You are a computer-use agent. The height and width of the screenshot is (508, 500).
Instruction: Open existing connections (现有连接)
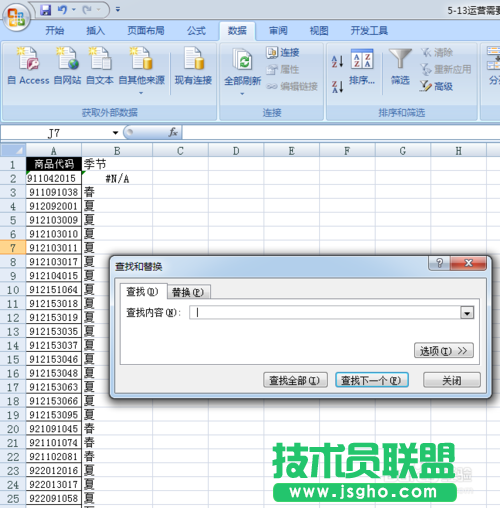tap(193, 66)
